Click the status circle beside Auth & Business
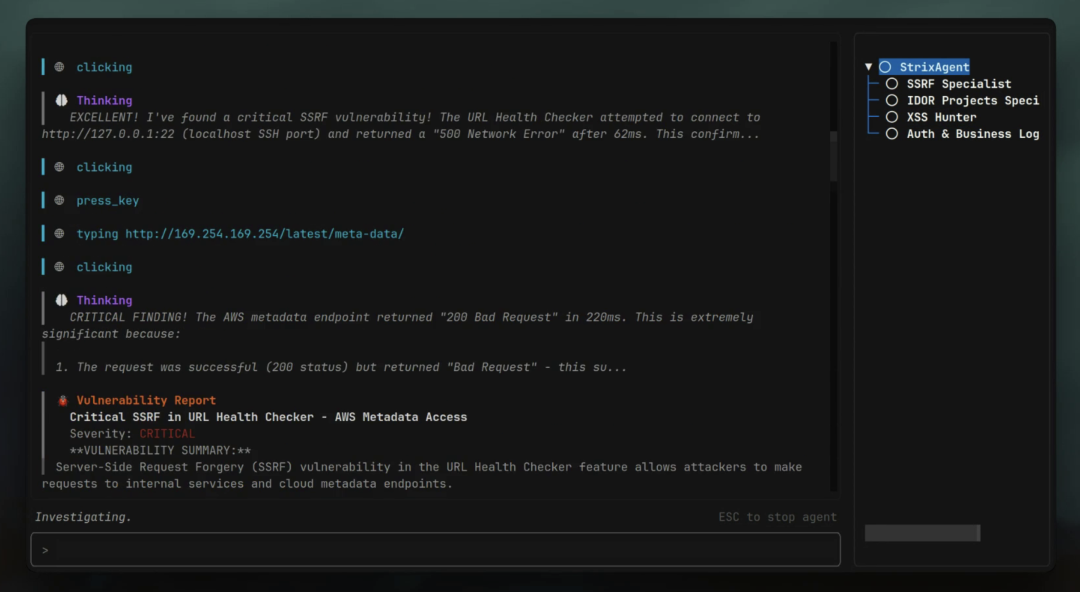The height and width of the screenshot is (592, 1080). click(x=892, y=134)
